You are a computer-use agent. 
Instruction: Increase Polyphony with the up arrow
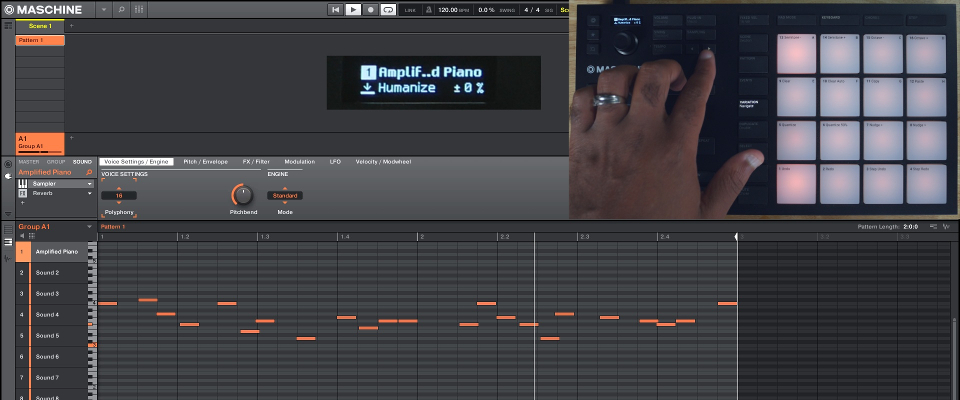[119, 189]
